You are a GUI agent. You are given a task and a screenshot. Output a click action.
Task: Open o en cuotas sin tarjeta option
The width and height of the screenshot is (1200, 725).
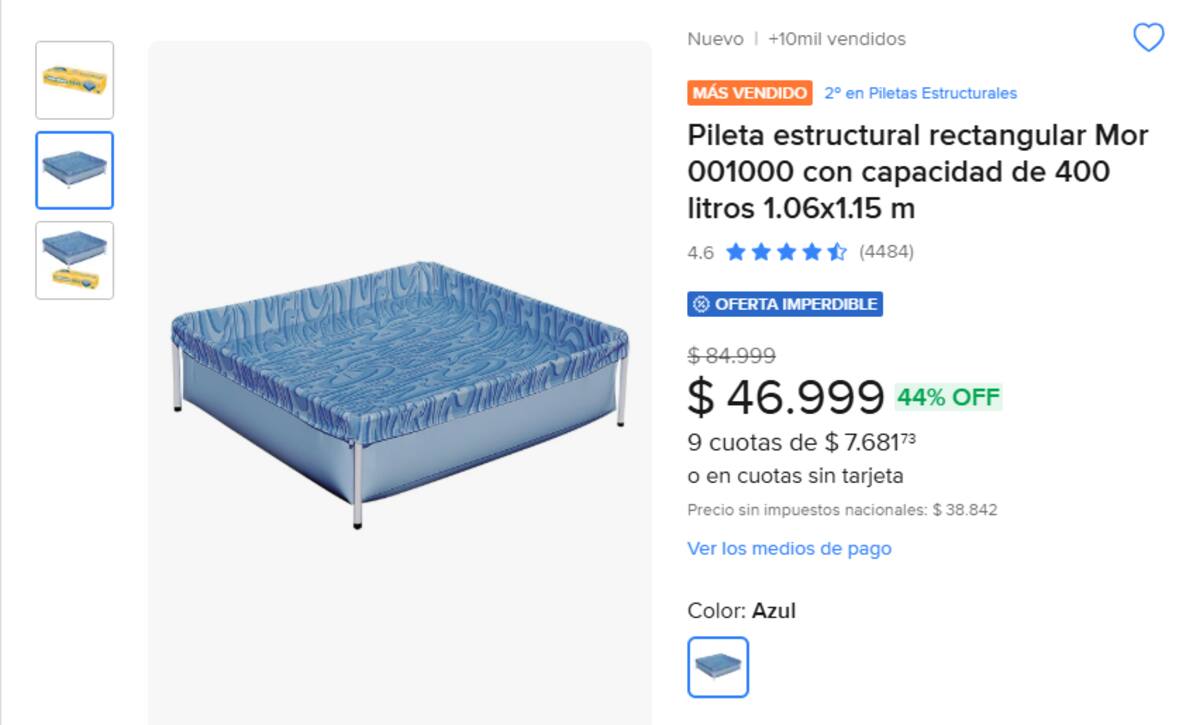click(795, 476)
